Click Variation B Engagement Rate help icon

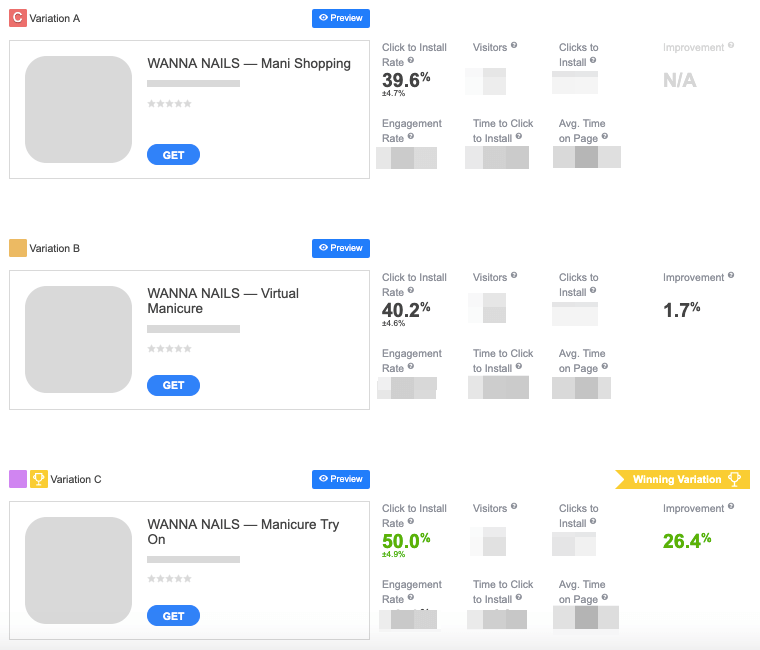pyautogui.click(x=411, y=366)
